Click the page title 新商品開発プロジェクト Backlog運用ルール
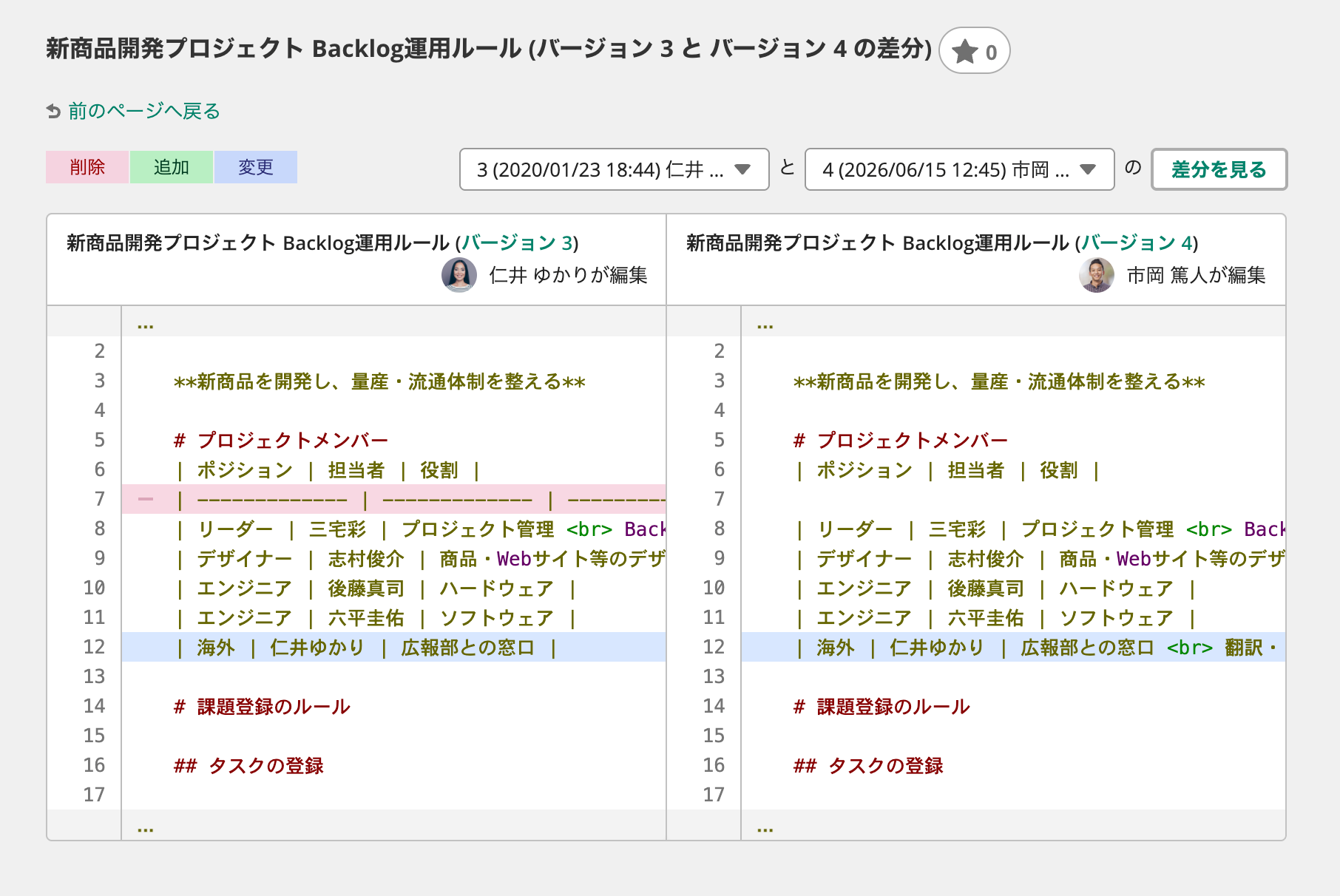Image resolution: width=1340 pixels, height=896 pixels. [489, 48]
